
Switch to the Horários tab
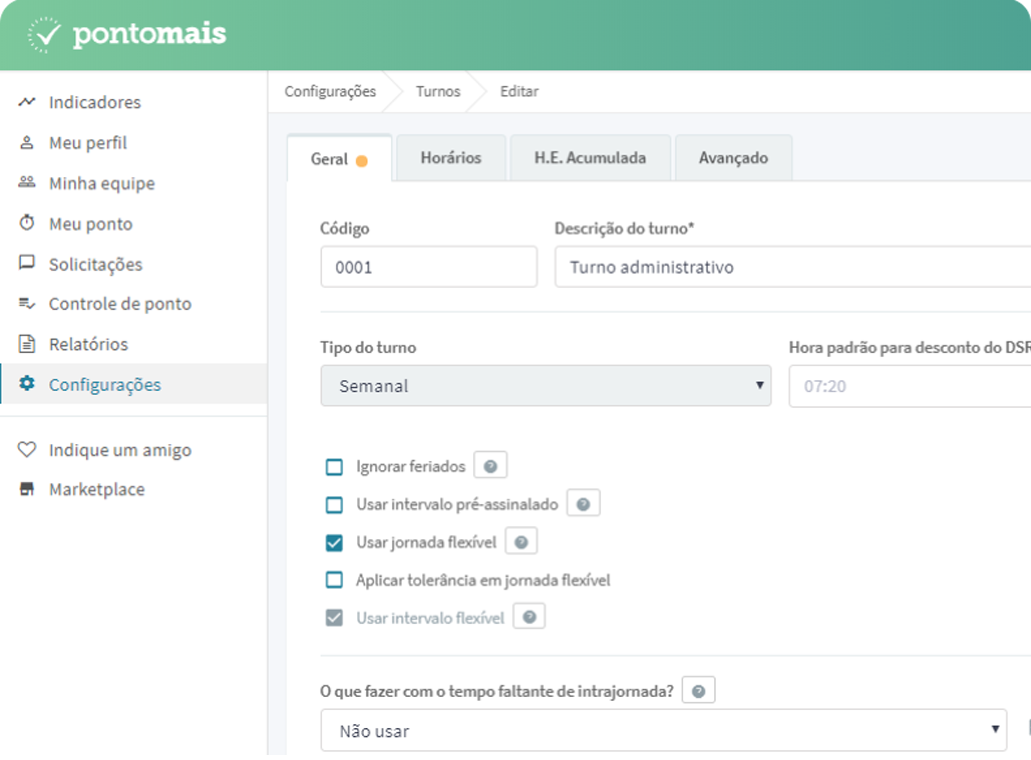click(450, 158)
